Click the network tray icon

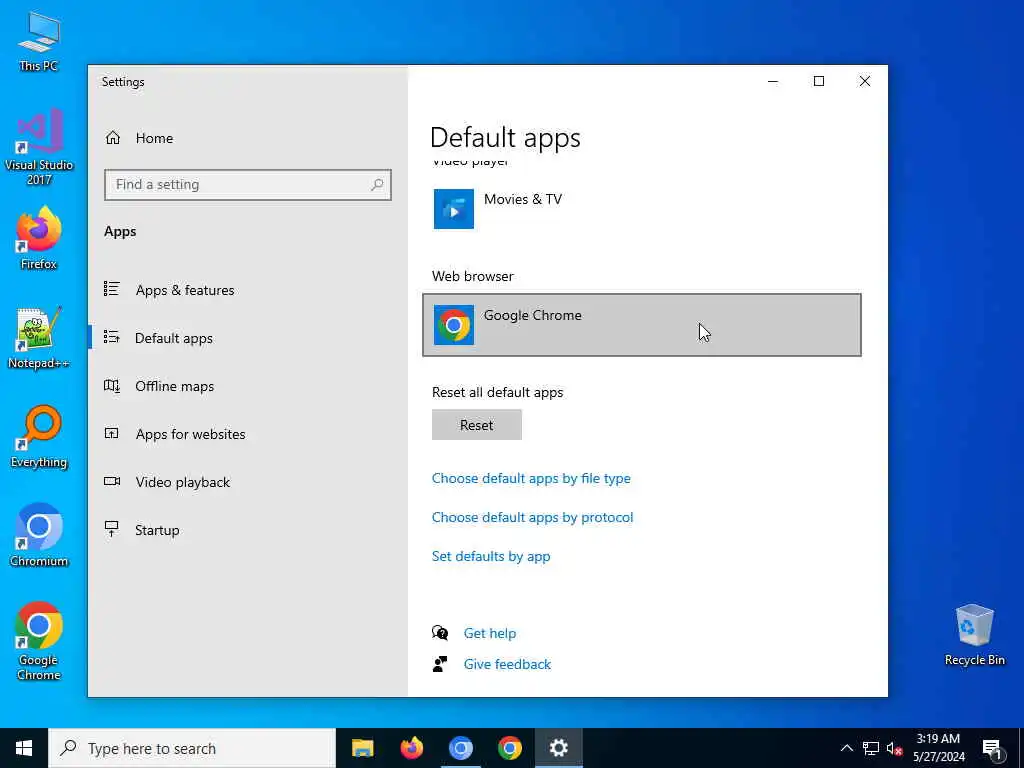tap(871, 748)
